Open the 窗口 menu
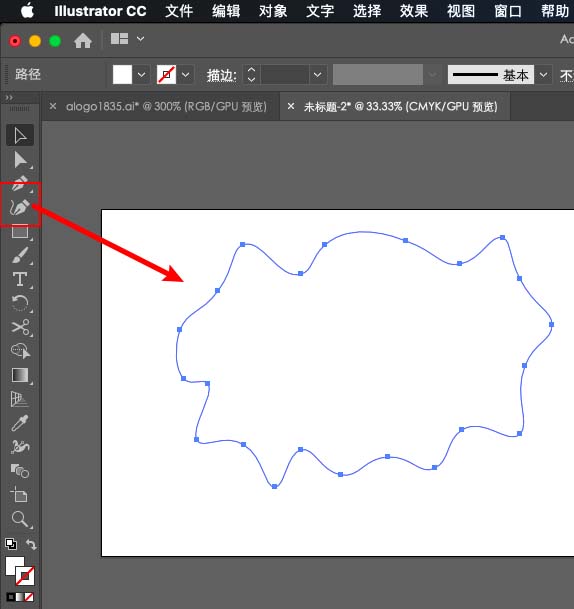Viewport: 574px width, 609px height. pos(508,11)
